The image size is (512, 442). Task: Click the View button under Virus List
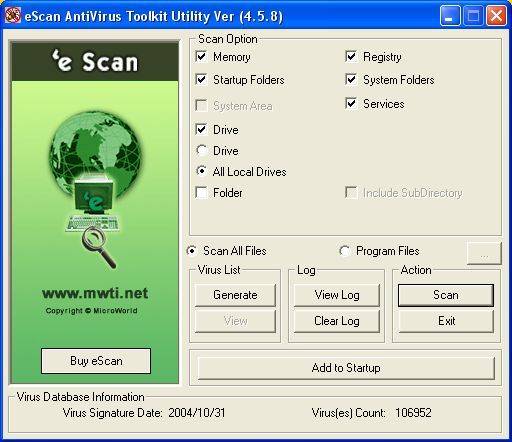[235, 321]
